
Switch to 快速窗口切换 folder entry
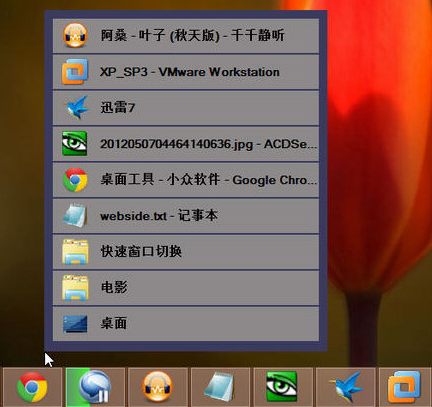[x=186, y=252]
